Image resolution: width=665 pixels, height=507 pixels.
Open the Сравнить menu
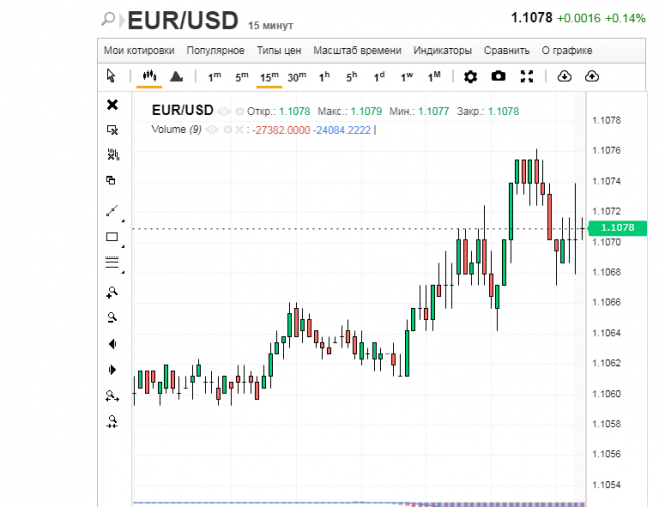pyautogui.click(x=507, y=50)
